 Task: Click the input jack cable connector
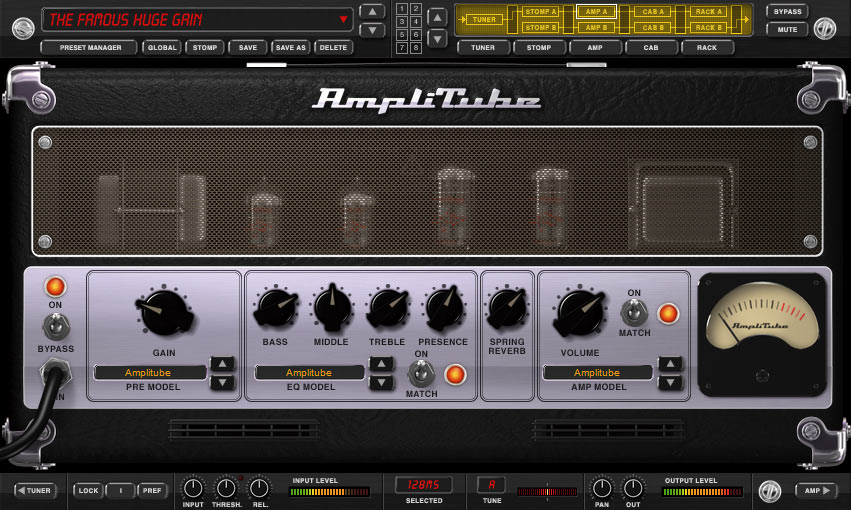click(56, 373)
